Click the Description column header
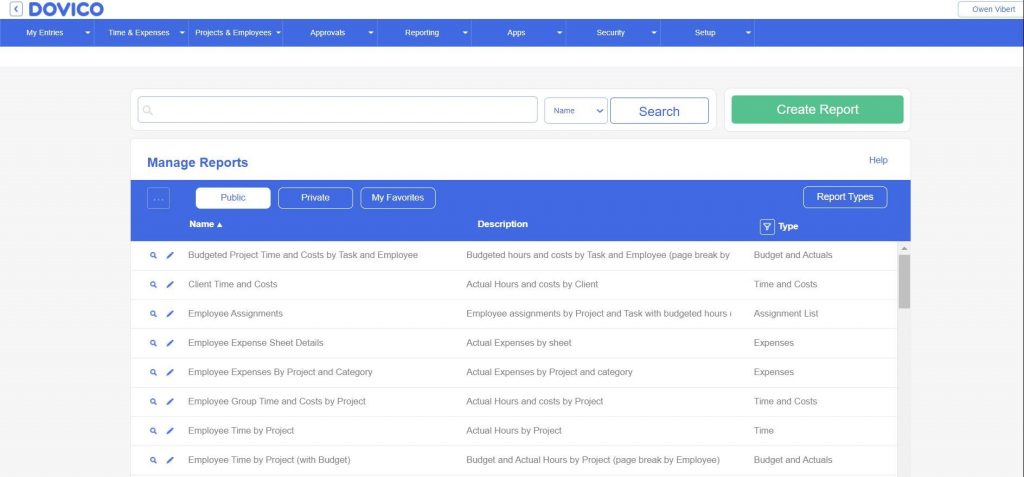 point(502,224)
